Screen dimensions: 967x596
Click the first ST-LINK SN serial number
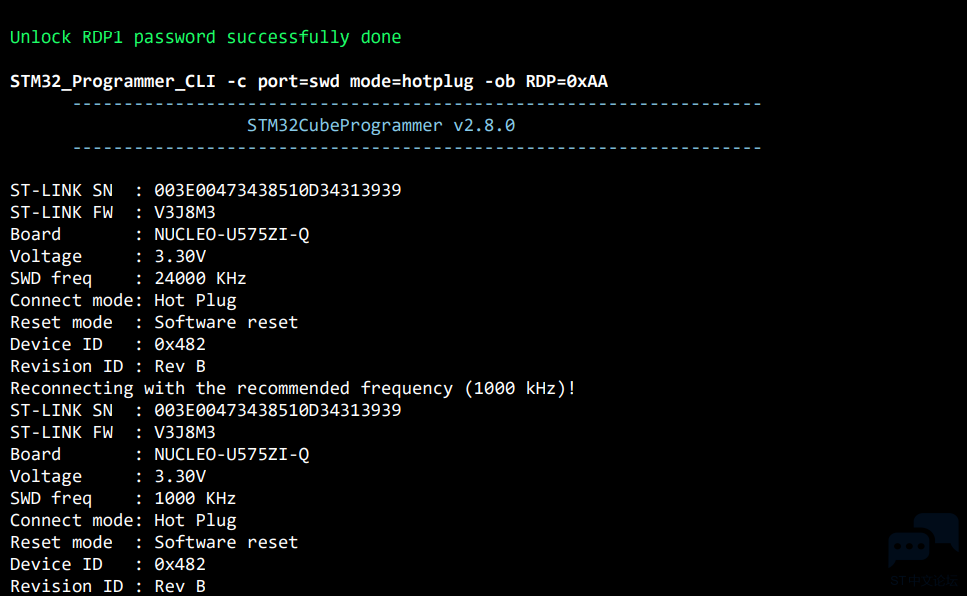278,190
